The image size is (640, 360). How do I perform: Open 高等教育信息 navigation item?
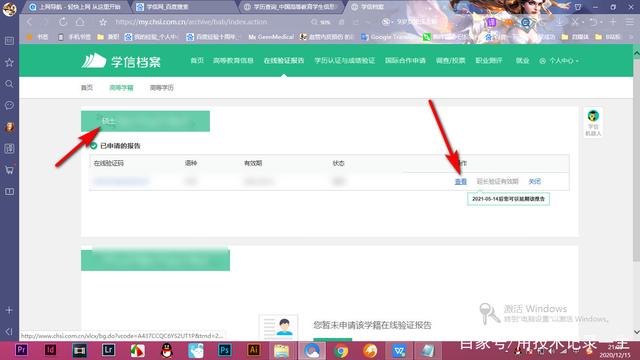pyautogui.click(x=233, y=60)
